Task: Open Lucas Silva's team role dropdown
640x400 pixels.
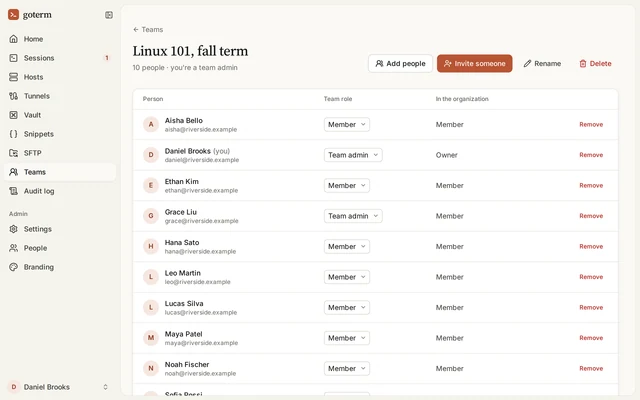Action: pyautogui.click(x=347, y=307)
